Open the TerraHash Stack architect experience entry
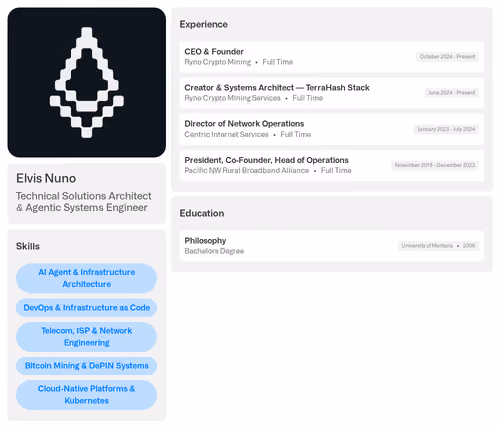This screenshot has height=428, width=500. click(332, 93)
